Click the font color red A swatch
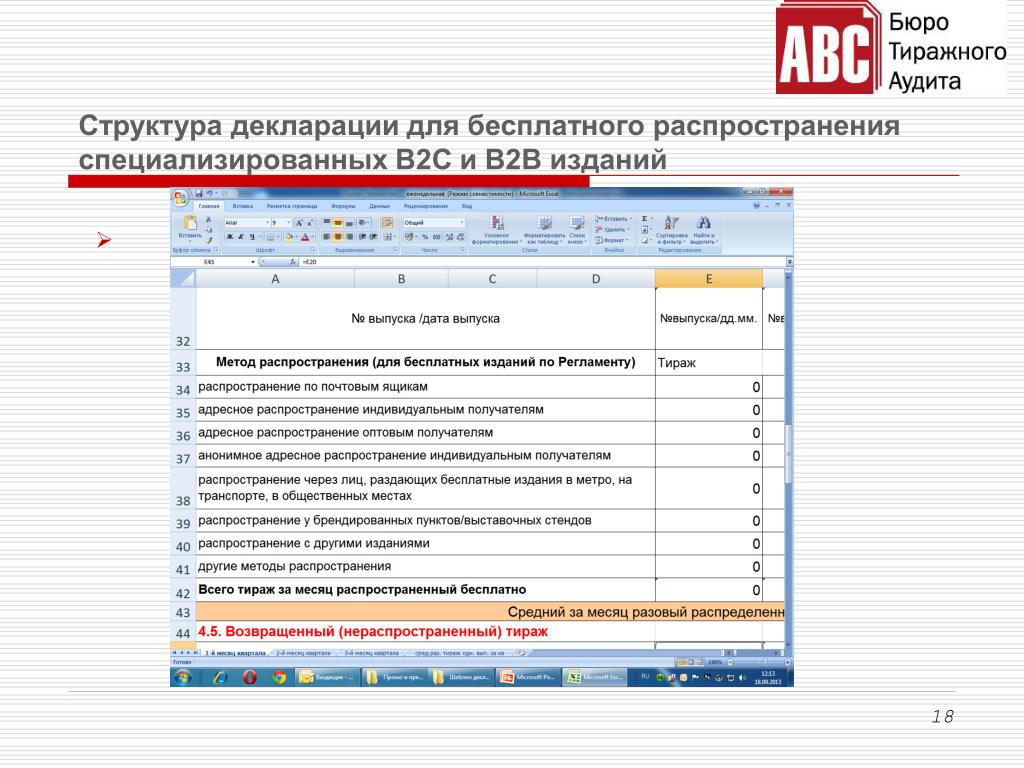 pos(304,236)
